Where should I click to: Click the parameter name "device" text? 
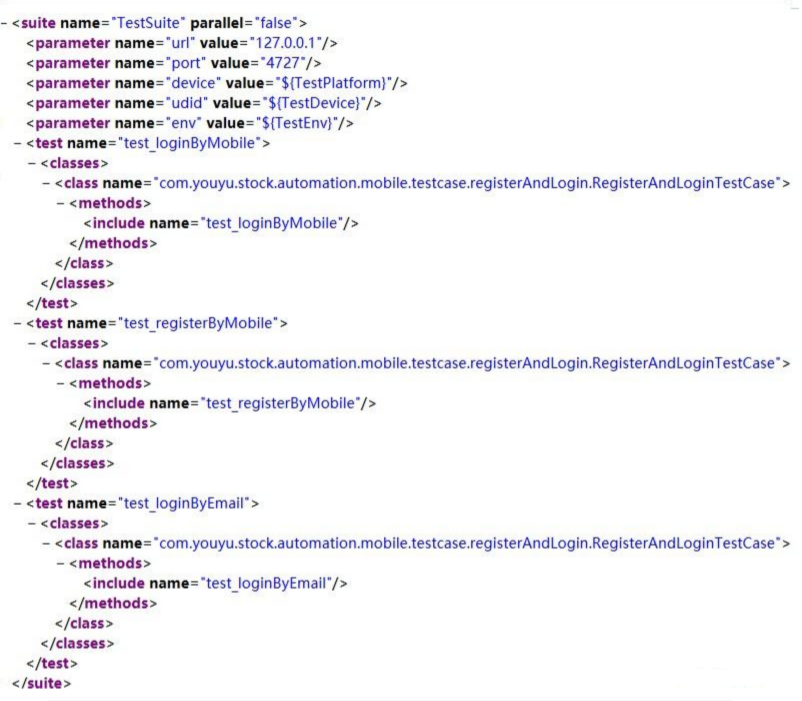click(193, 83)
